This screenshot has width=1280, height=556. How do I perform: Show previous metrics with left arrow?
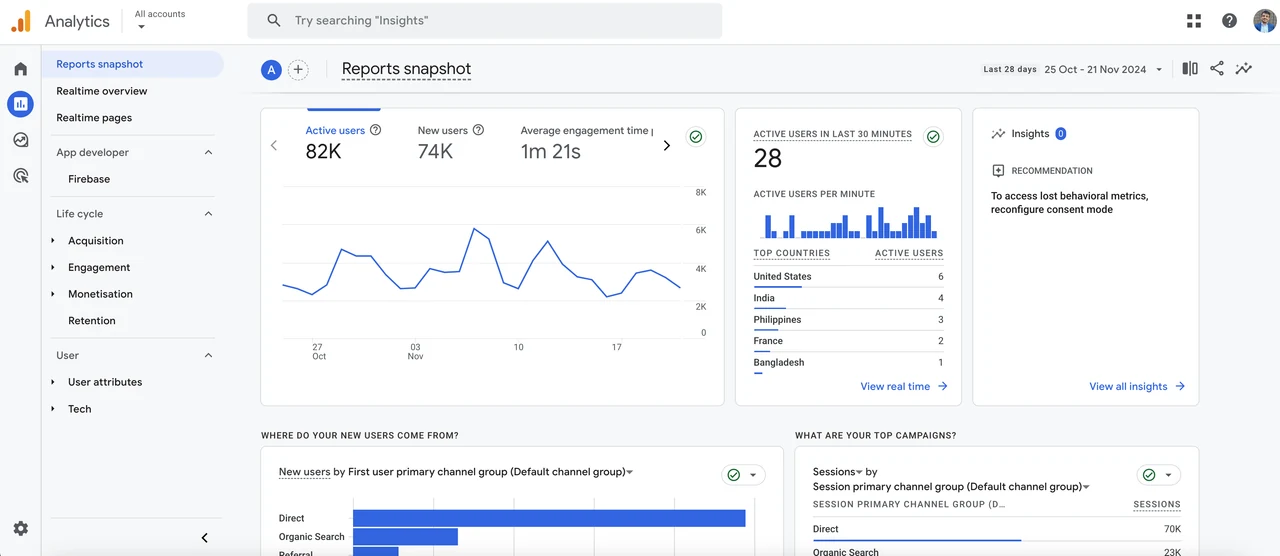click(x=274, y=146)
